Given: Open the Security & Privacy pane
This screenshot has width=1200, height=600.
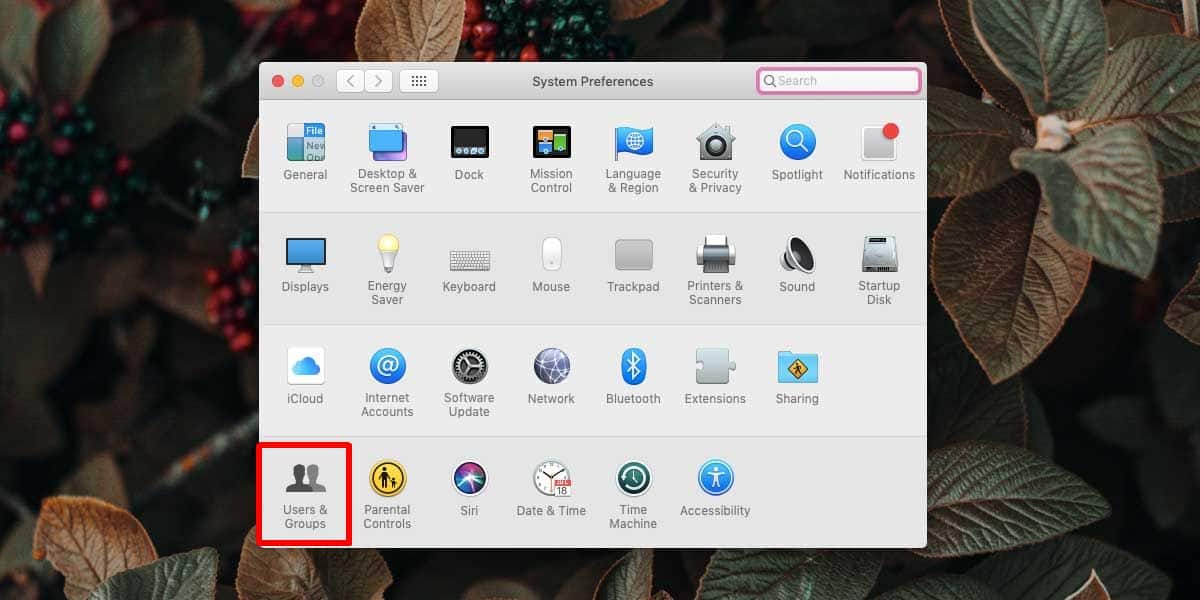Looking at the screenshot, I should click(715, 143).
